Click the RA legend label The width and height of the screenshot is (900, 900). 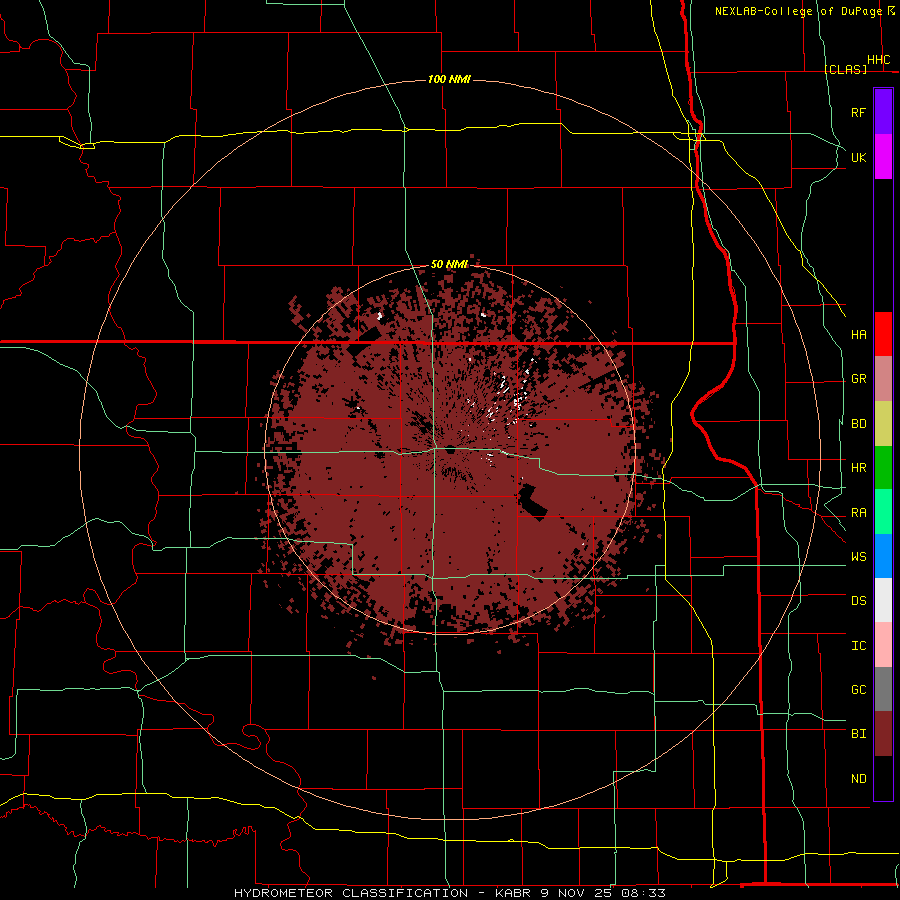point(858,513)
